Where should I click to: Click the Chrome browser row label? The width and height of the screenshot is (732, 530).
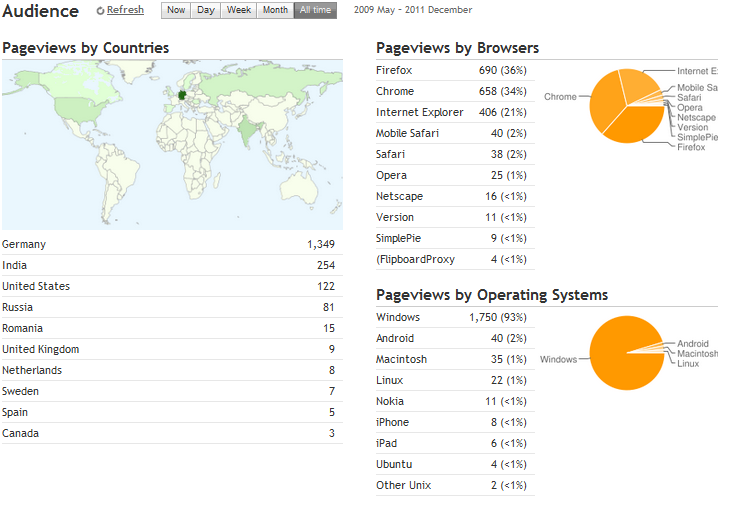(x=395, y=91)
